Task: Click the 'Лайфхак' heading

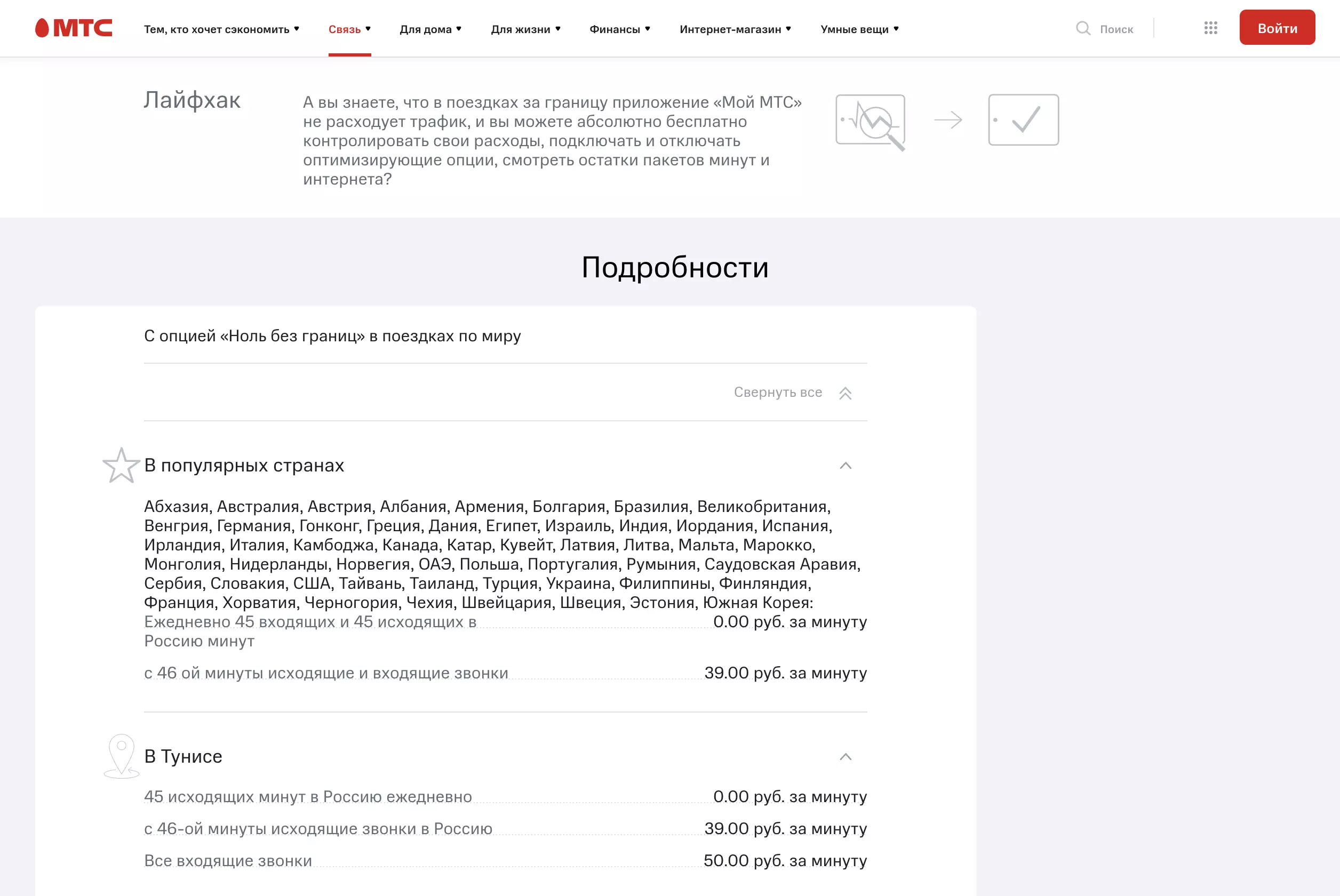Action: pos(192,100)
